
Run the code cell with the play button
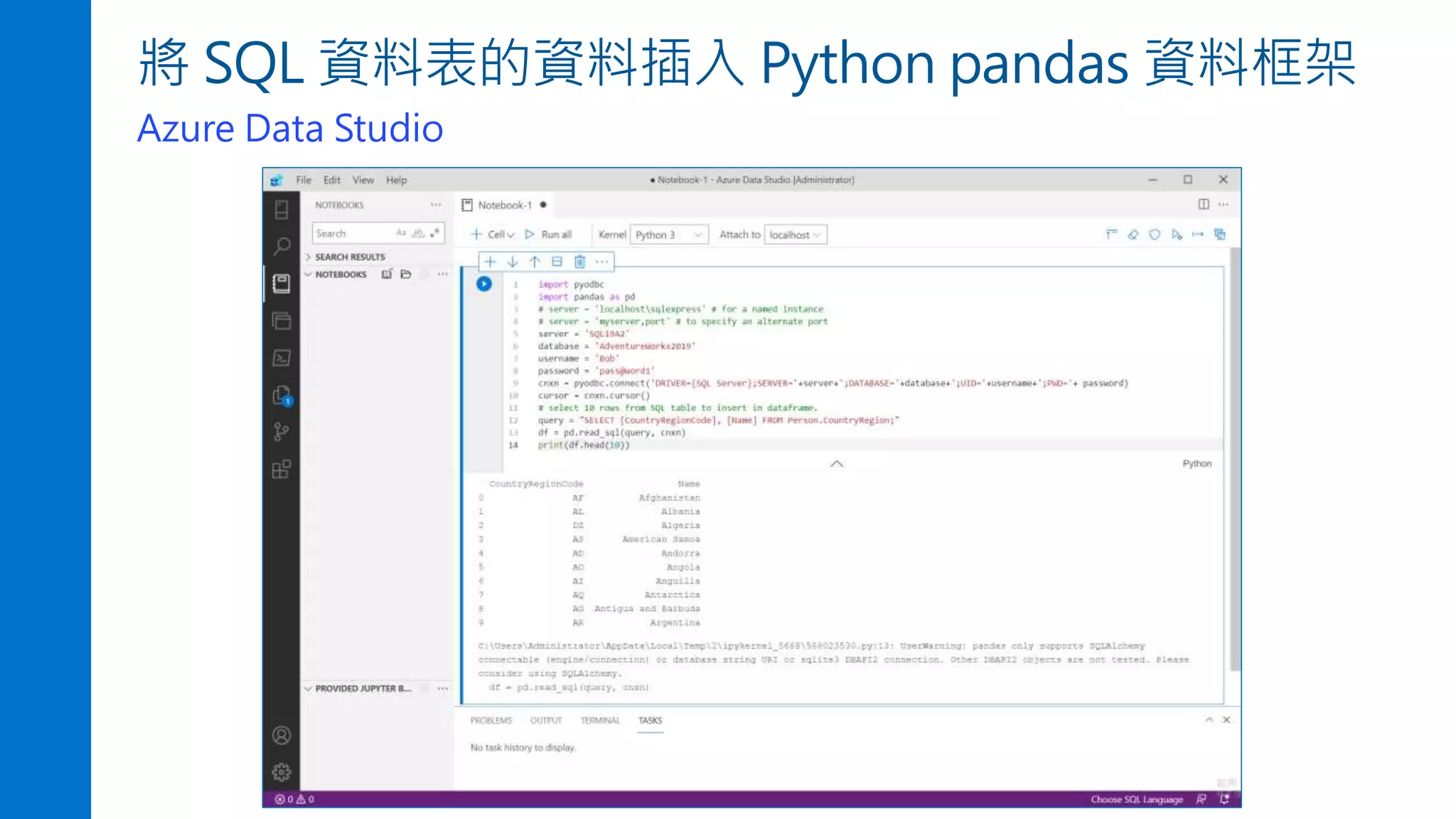pyautogui.click(x=484, y=284)
